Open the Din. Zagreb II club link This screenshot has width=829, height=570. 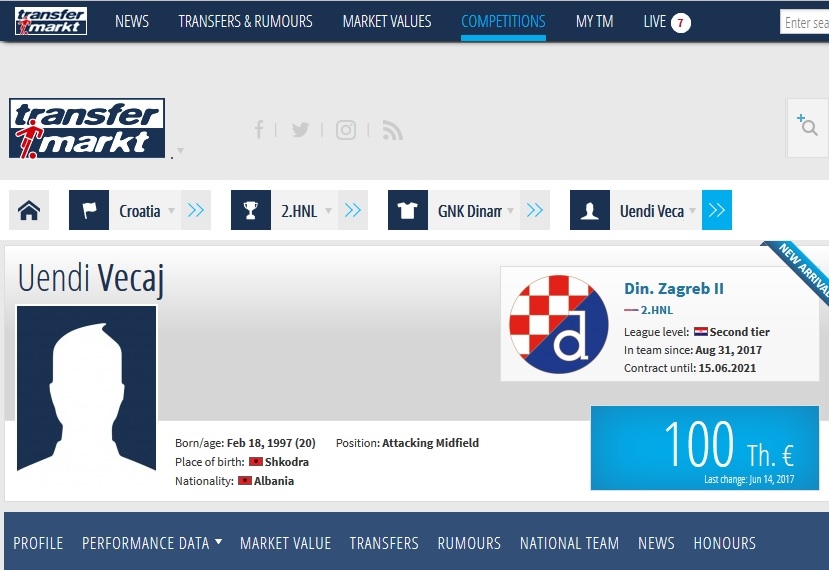click(674, 289)
